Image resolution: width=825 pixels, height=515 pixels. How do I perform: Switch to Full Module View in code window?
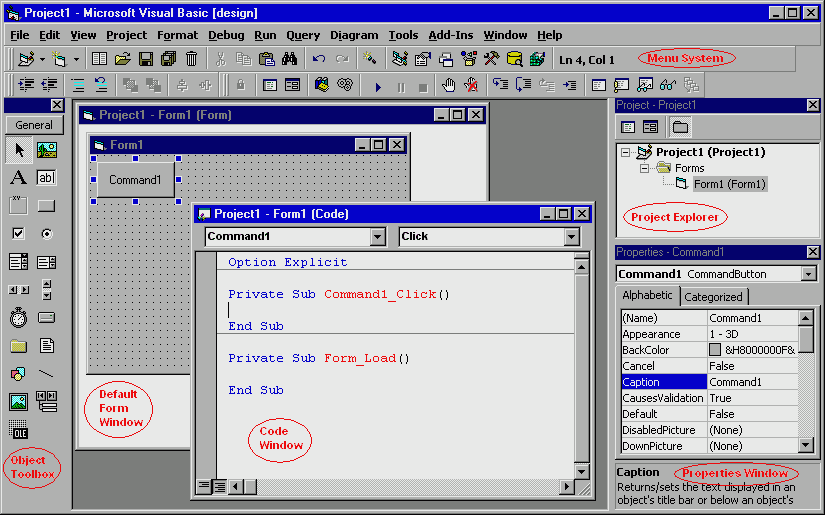[x=219, y=487]
